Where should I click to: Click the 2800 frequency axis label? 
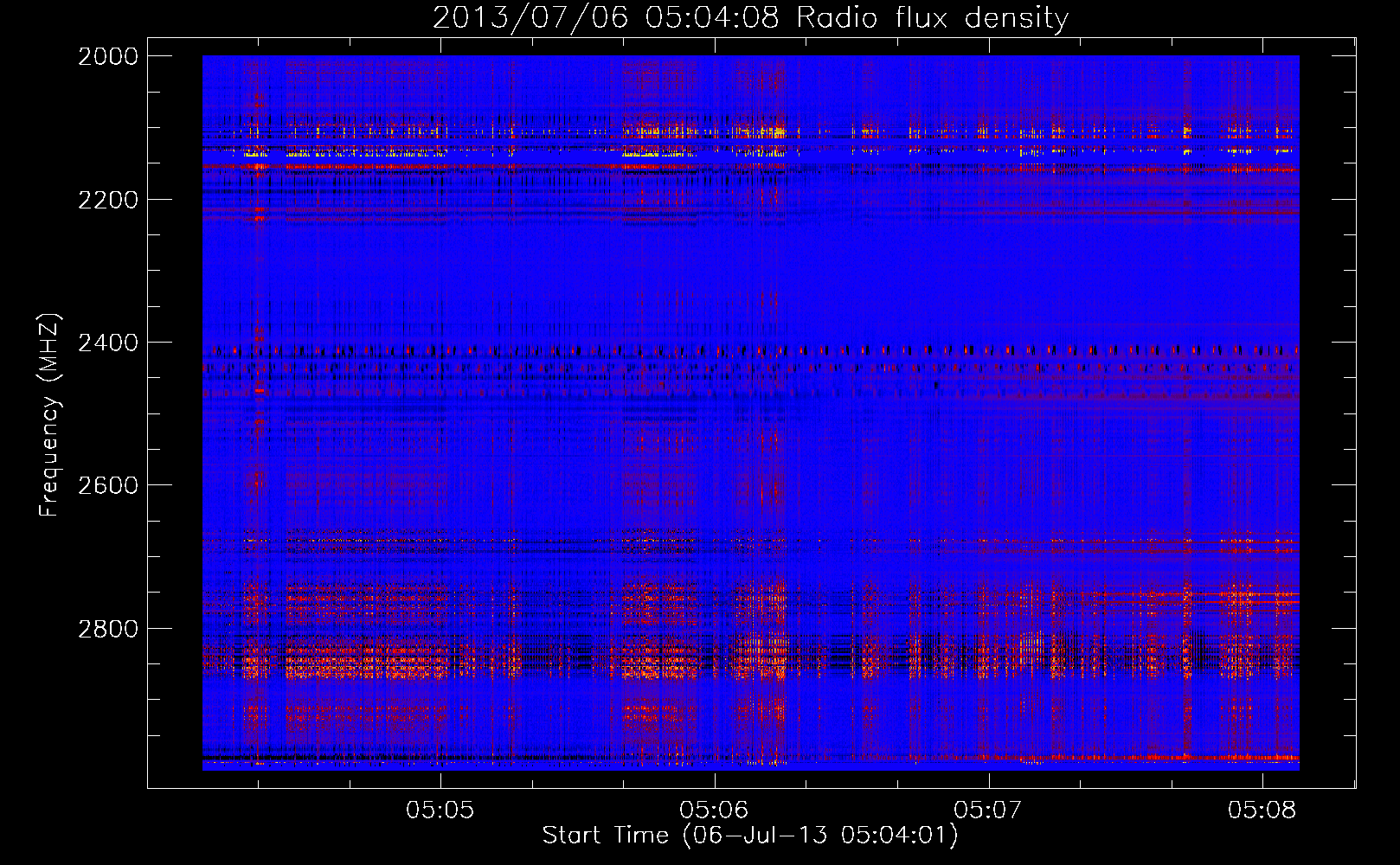click(108, 629)
